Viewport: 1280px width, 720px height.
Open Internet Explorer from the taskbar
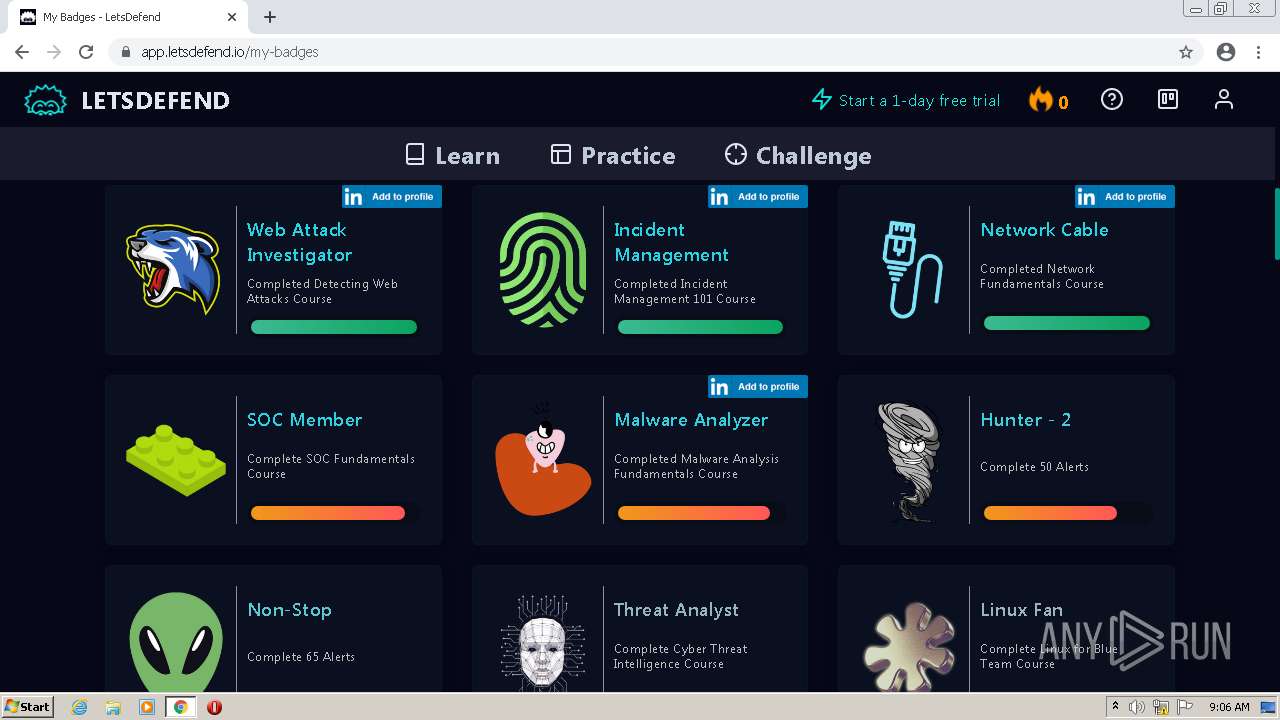(x=79, y=707)
